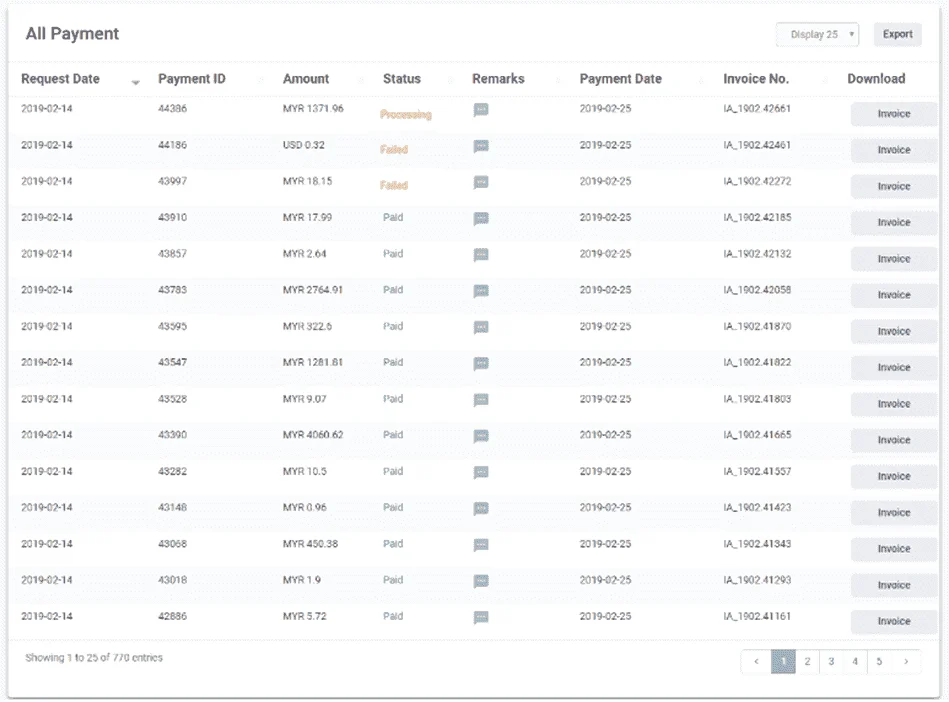
Task: Click the Showing 1 to 25 entries text
Action: point(94,658)
